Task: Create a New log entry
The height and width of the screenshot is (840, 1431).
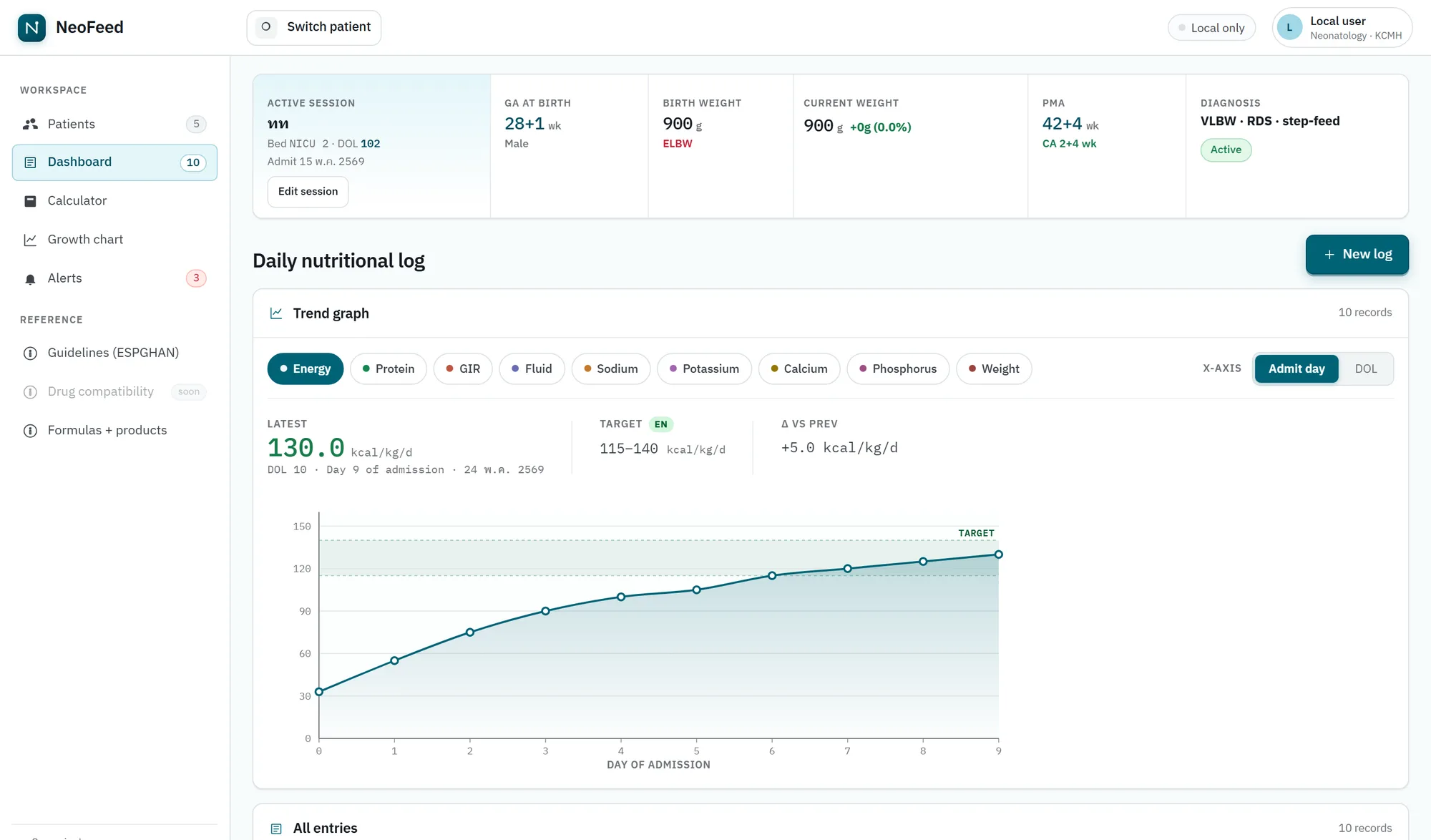Action: pos(1357,255)
